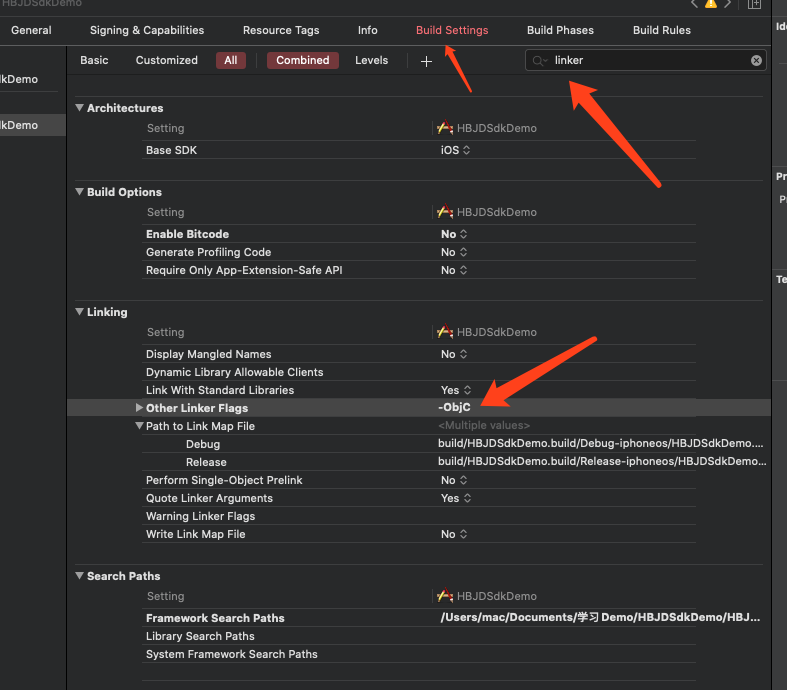Image resolution: width=787 pixels, height=690 pixels.
Task: Collapse the Architectures section
Action: coord(79,107)
